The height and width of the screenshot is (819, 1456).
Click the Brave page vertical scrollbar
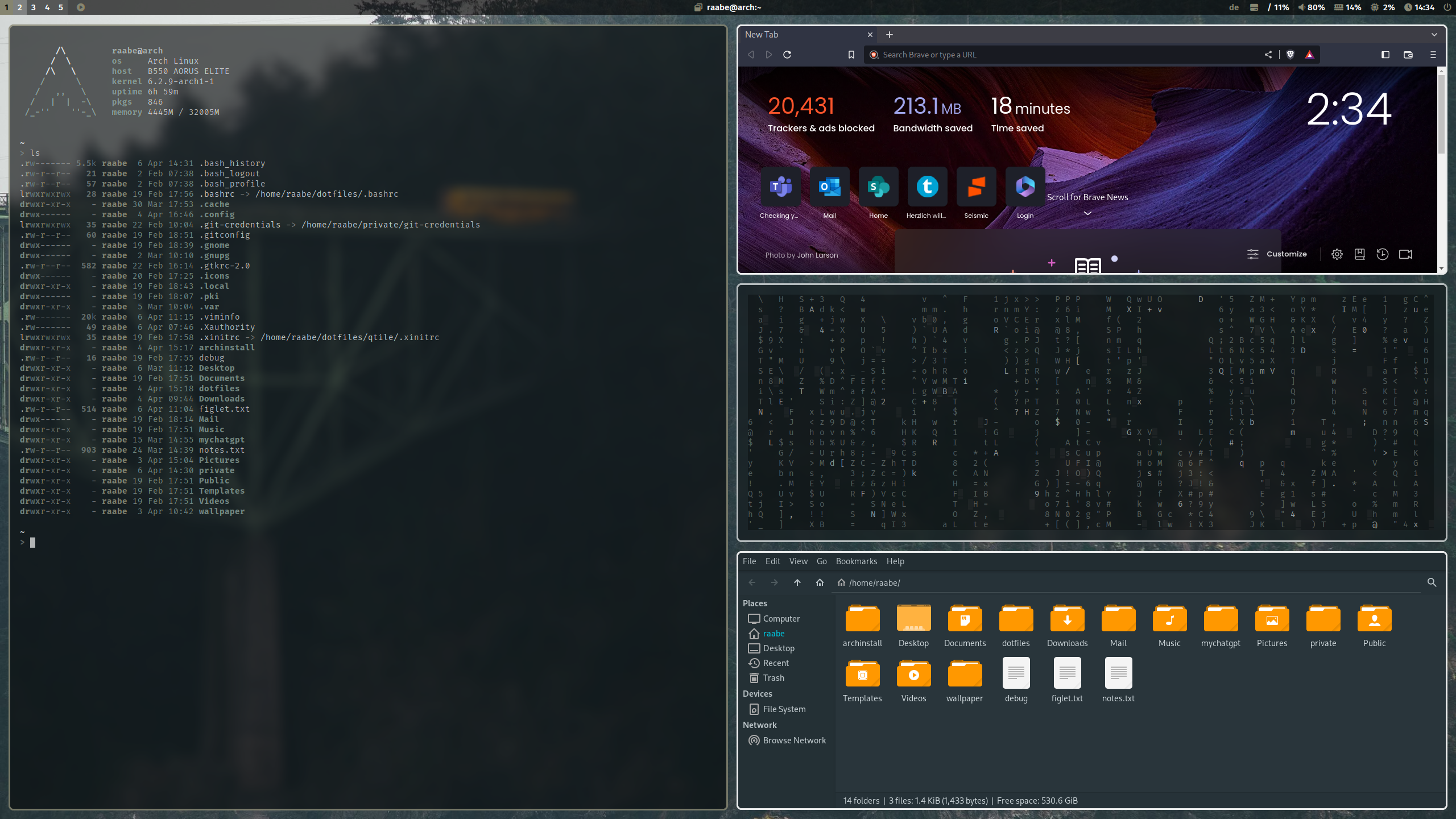(1441, 114)
